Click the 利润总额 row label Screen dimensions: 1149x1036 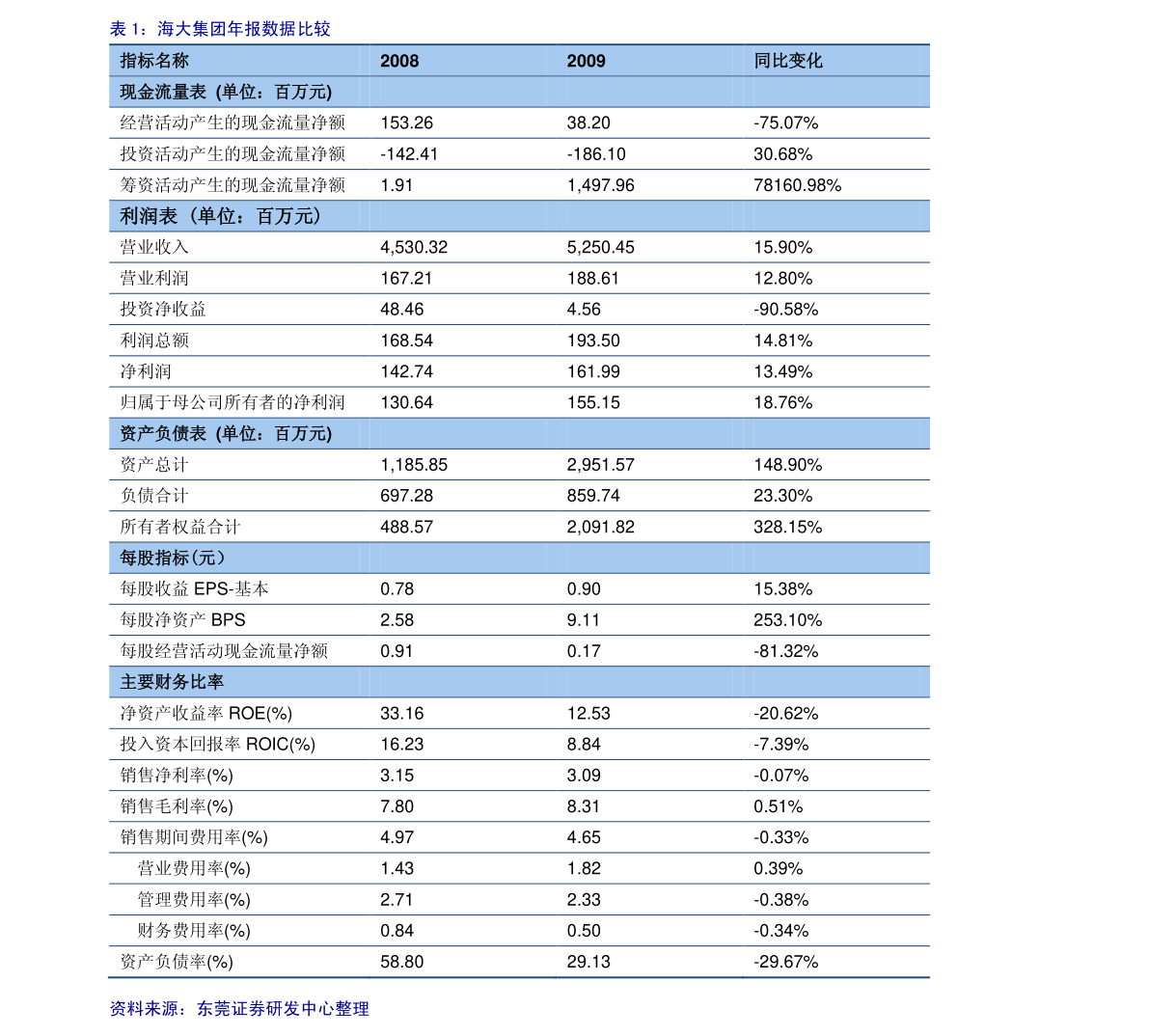click(x=154, y=341)
